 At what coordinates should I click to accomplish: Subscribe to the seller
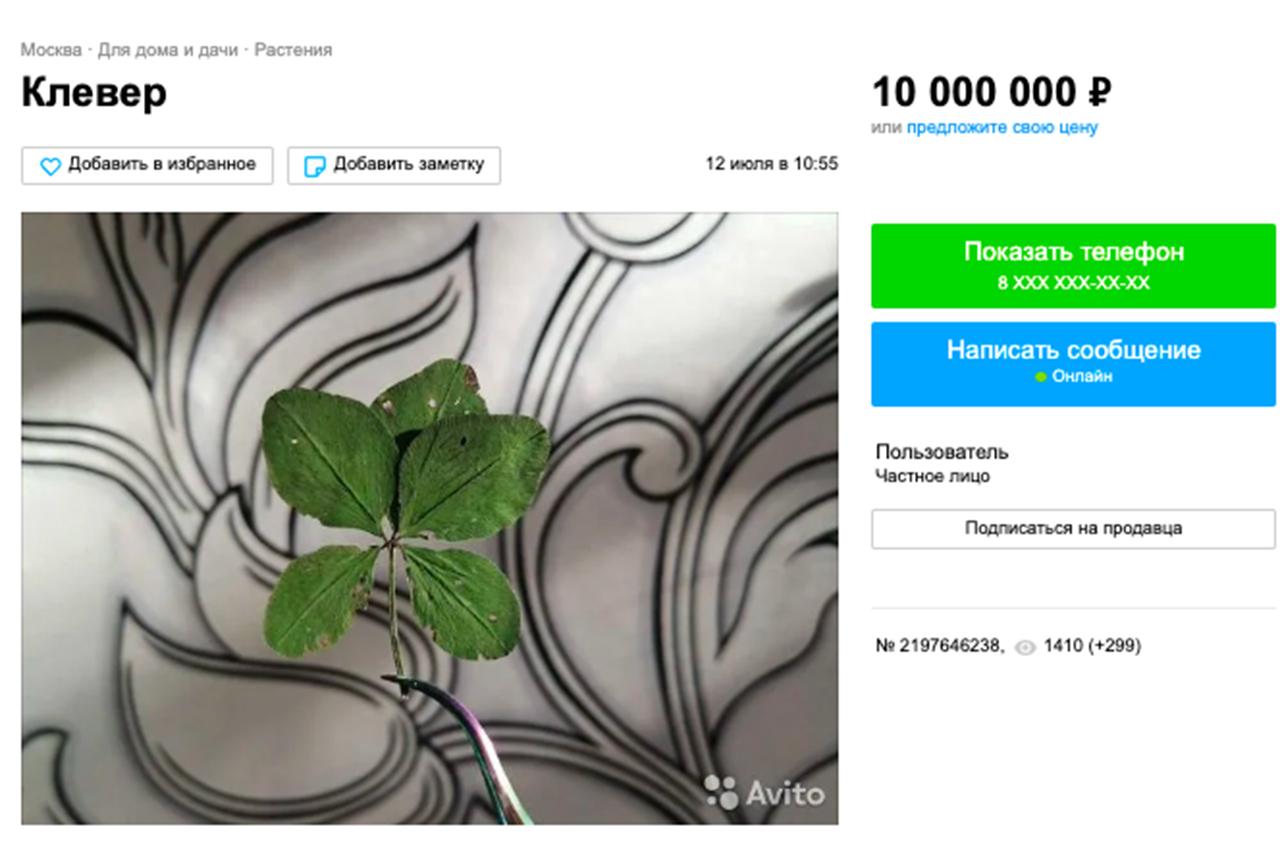(1073, 529)
